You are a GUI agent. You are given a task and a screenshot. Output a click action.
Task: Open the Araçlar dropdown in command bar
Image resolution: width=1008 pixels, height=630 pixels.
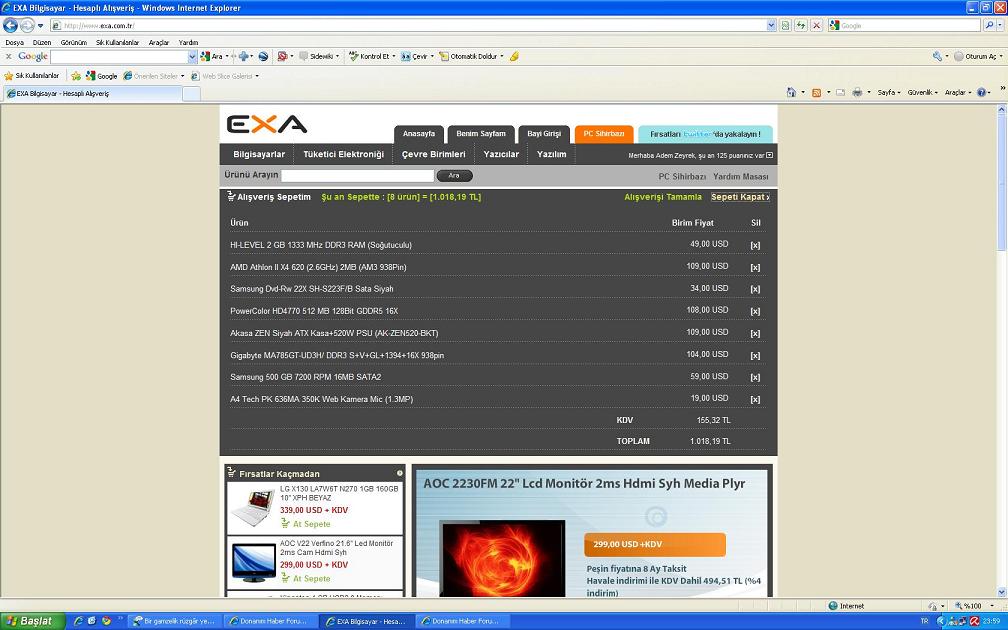coord(958,93)
